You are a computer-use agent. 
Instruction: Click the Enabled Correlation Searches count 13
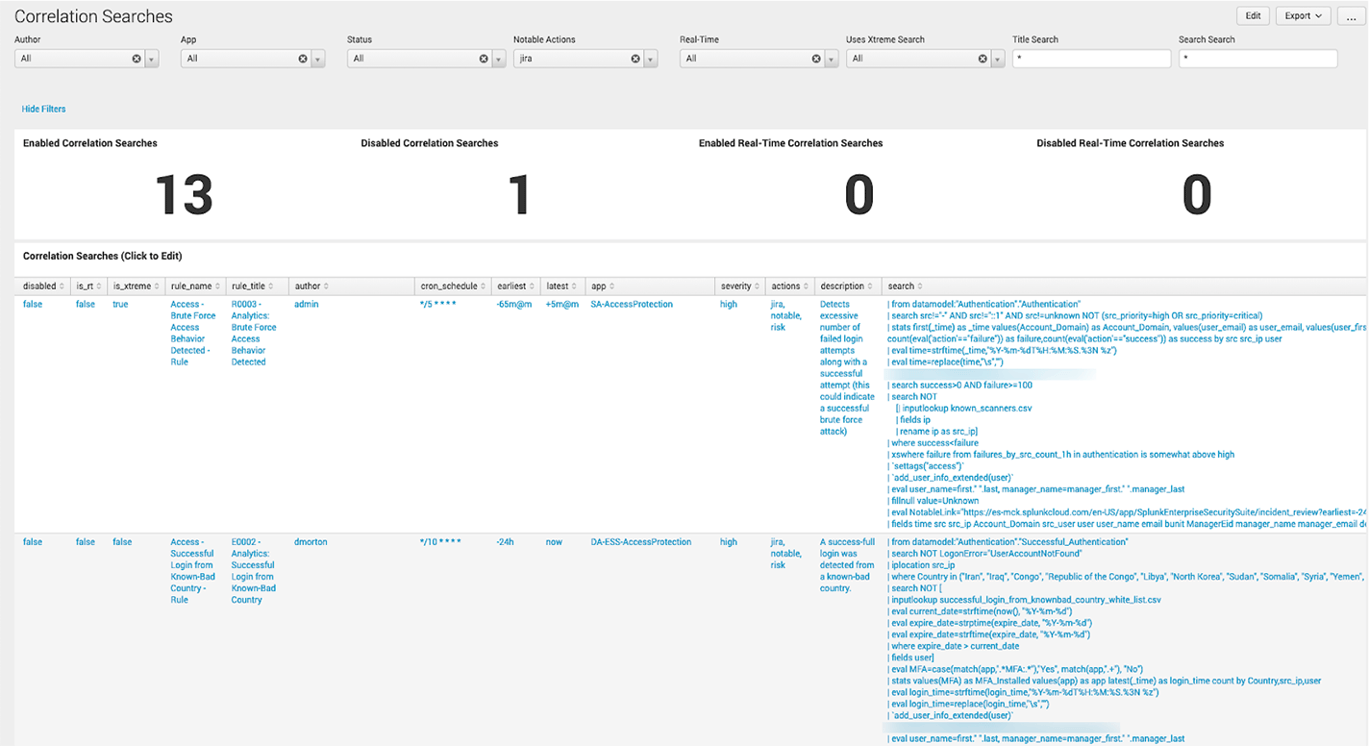(184, 195)
